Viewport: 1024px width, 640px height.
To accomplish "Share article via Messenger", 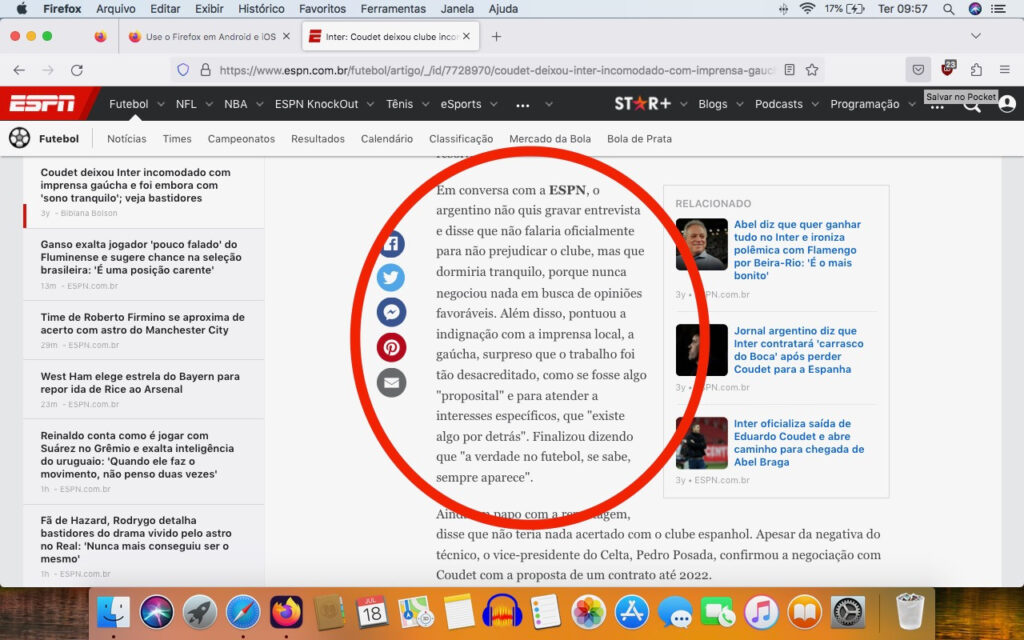I will pos(391,312).
